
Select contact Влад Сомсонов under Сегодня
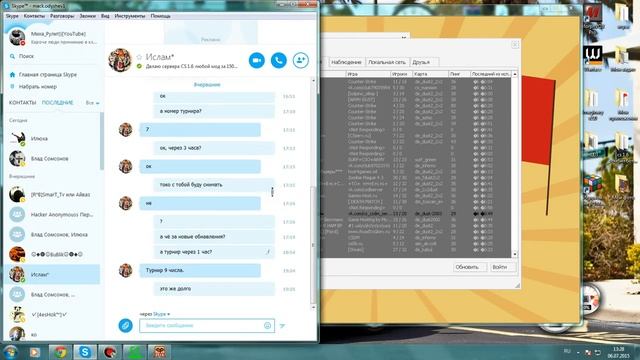tap(52, 158)
